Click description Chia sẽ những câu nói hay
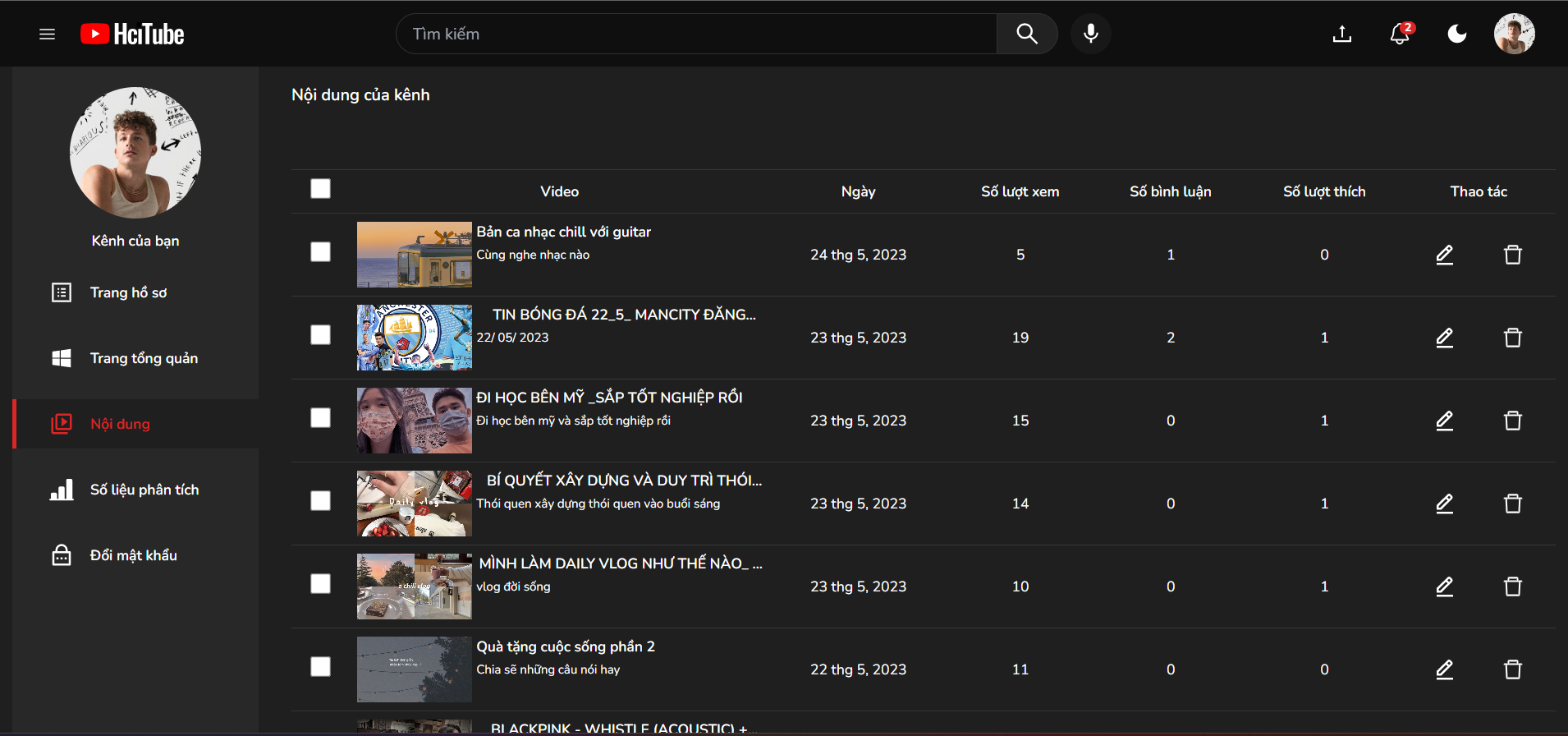 pos(548,669)
